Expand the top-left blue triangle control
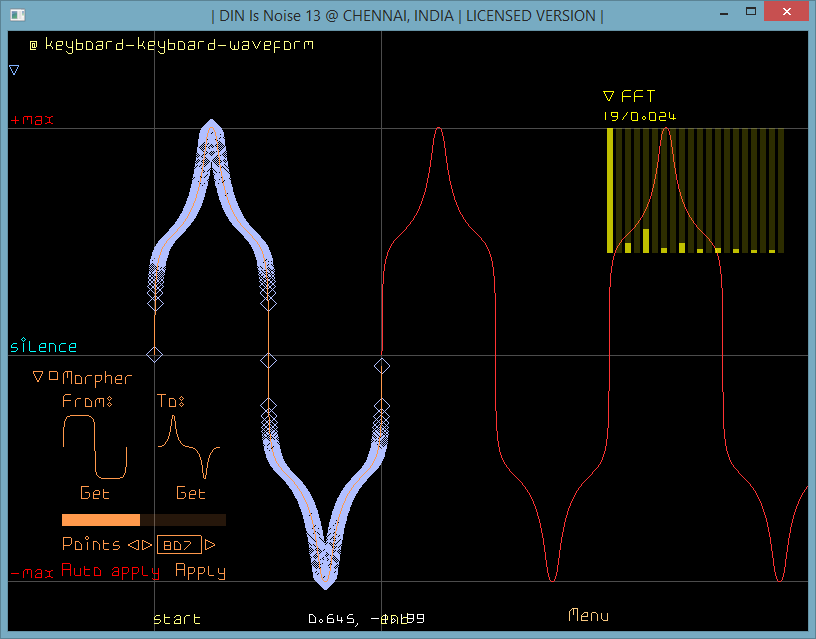 [14, 70]
